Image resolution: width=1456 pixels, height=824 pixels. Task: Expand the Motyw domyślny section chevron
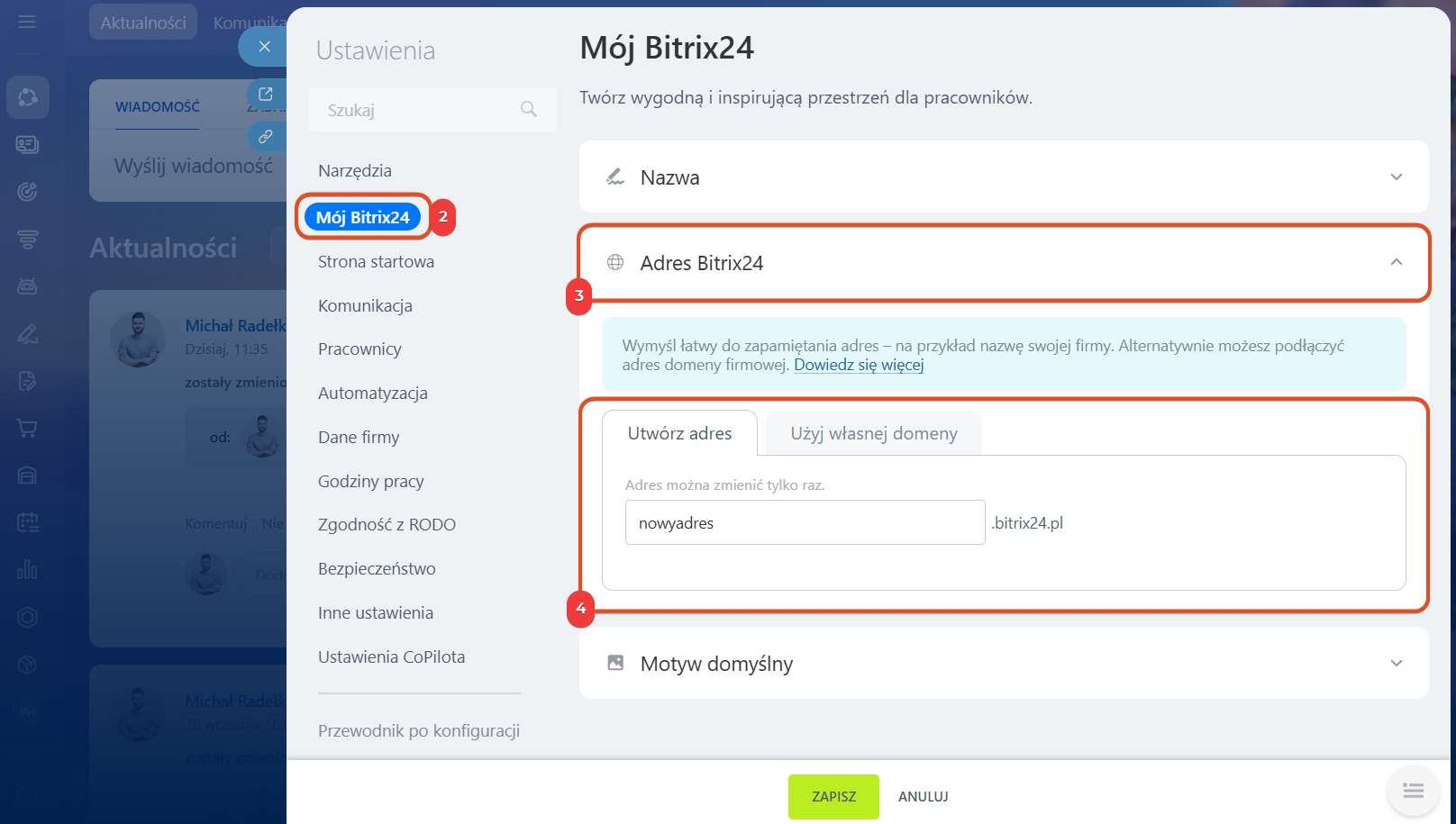coord(1397,663)
